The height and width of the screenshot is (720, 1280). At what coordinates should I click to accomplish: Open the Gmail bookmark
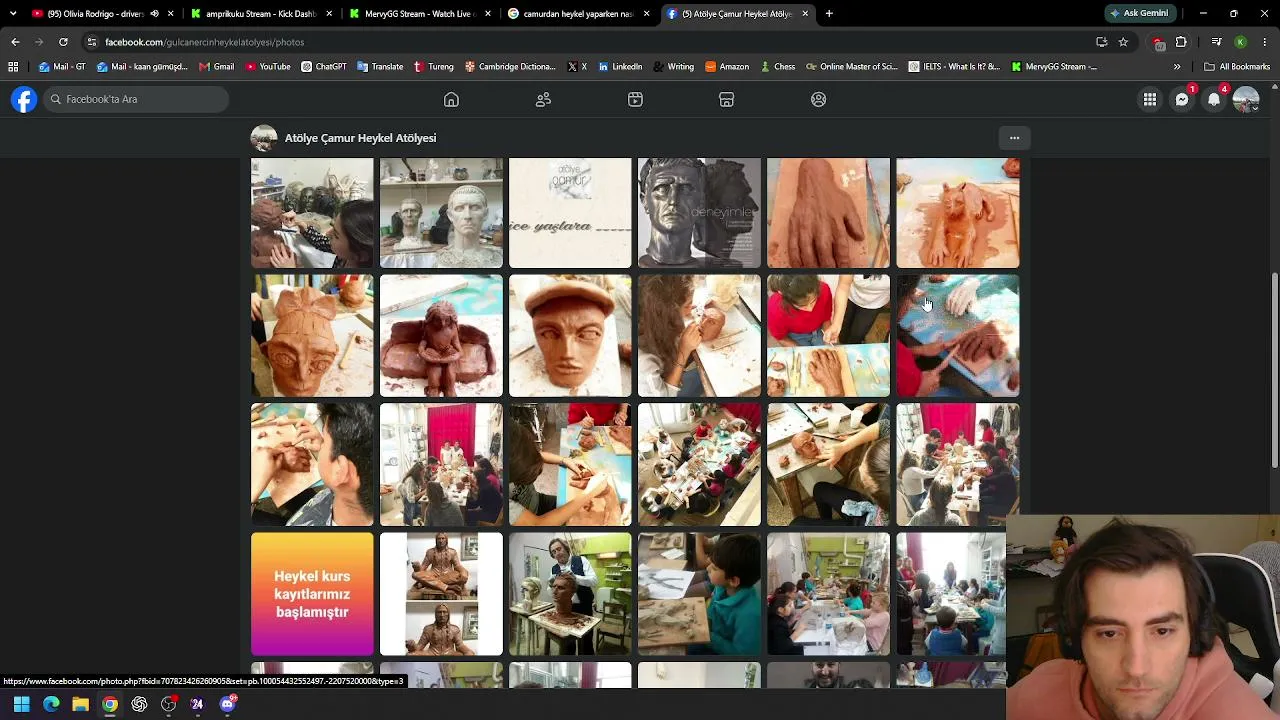coord(216,67)
